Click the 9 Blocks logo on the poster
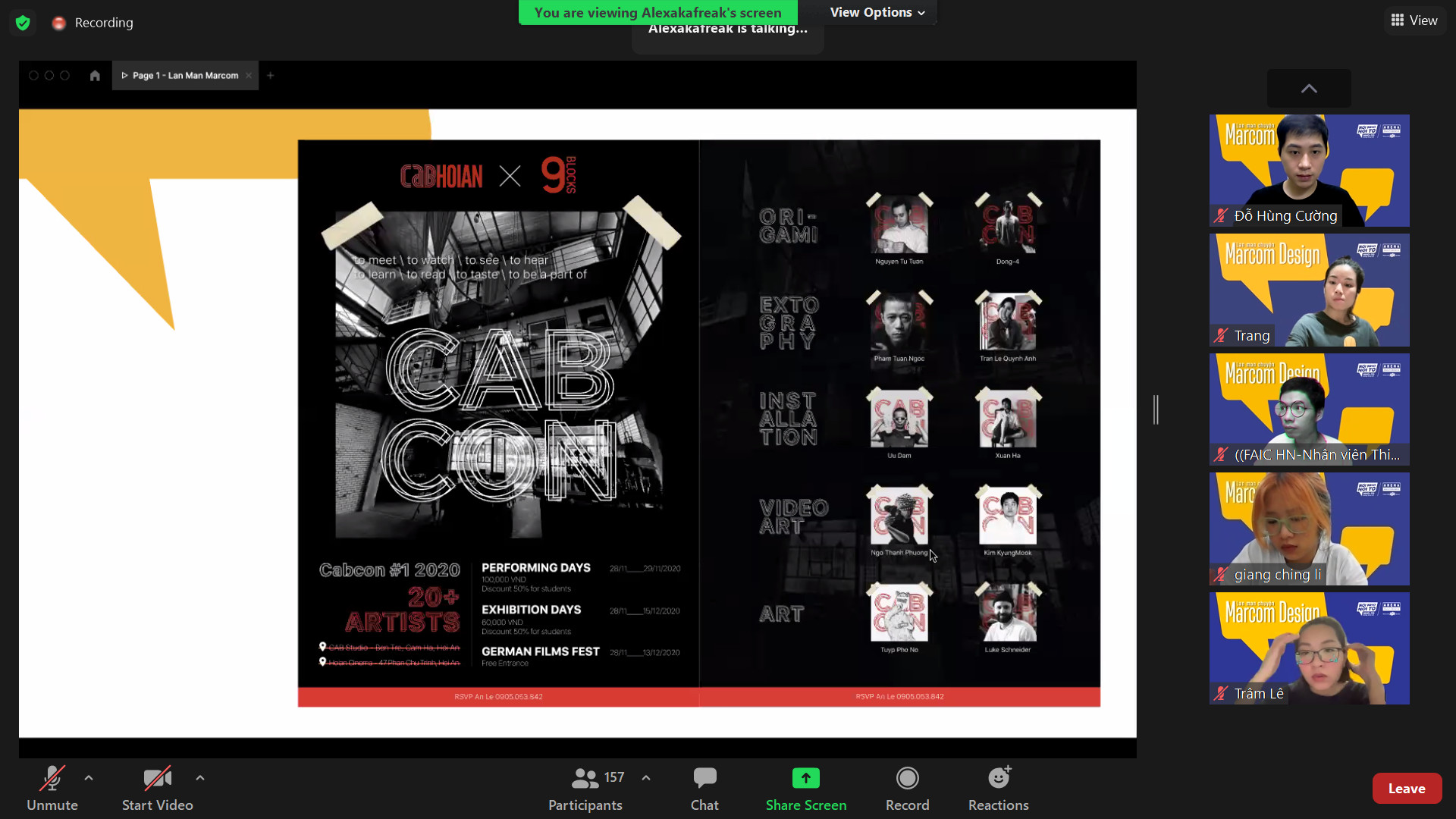This screenshot has height=819, width=1456. 559,175
